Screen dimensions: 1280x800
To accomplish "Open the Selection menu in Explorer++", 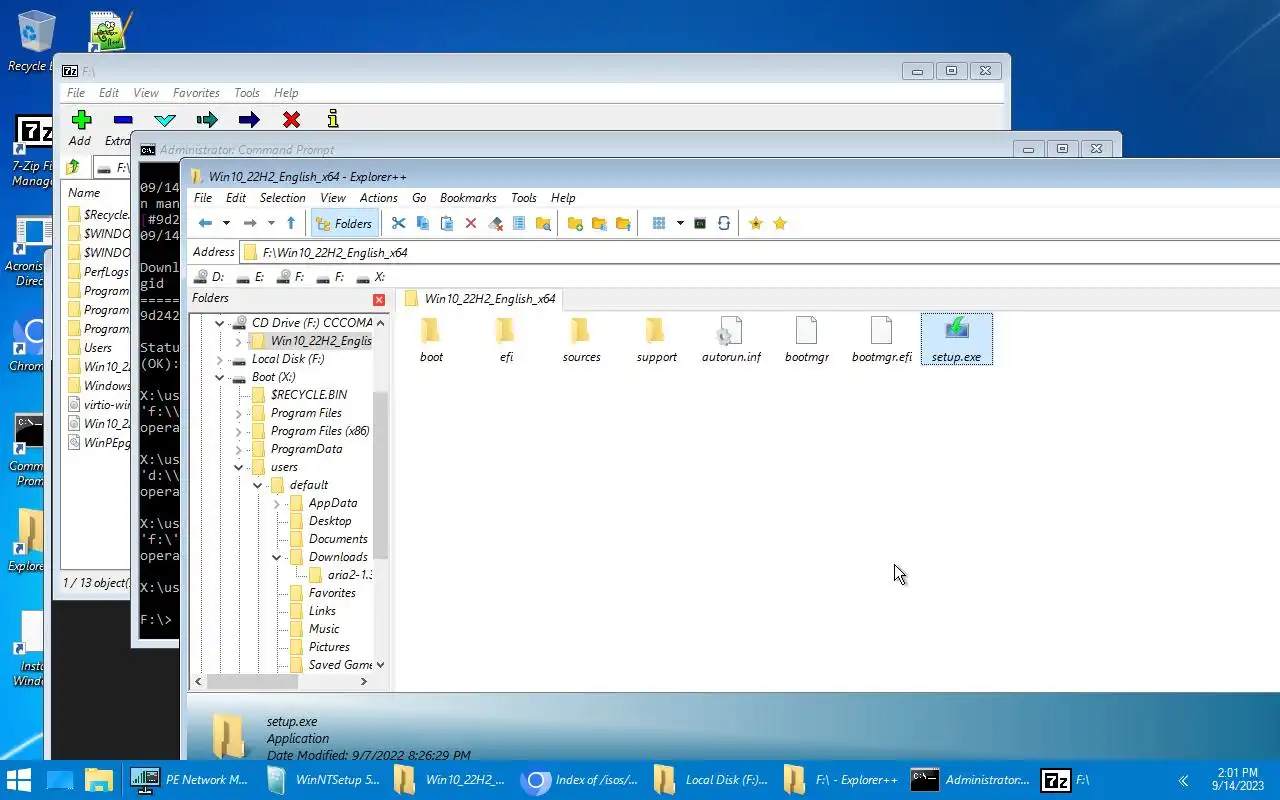I will [x=283, y=198].
